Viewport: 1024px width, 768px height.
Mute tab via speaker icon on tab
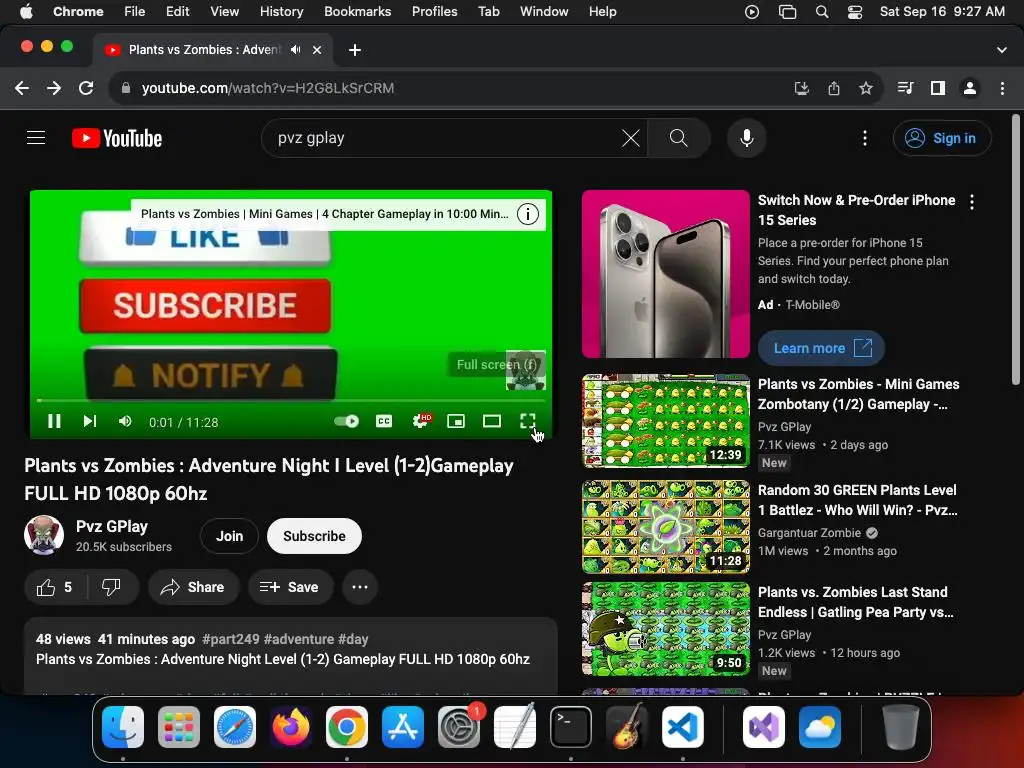pyautogui.click(x=296, y=50)
